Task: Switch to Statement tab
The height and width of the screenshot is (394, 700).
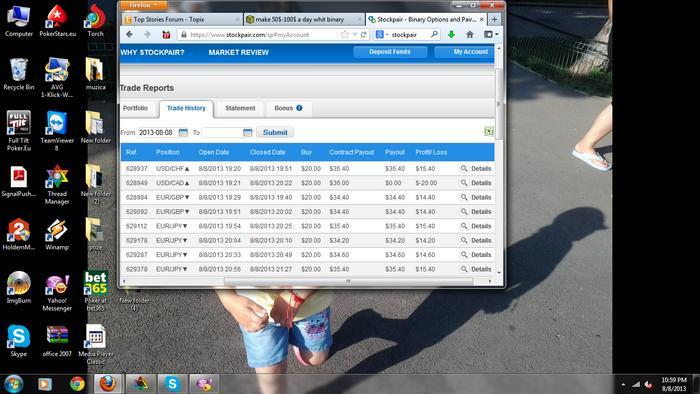Action: 240,108
